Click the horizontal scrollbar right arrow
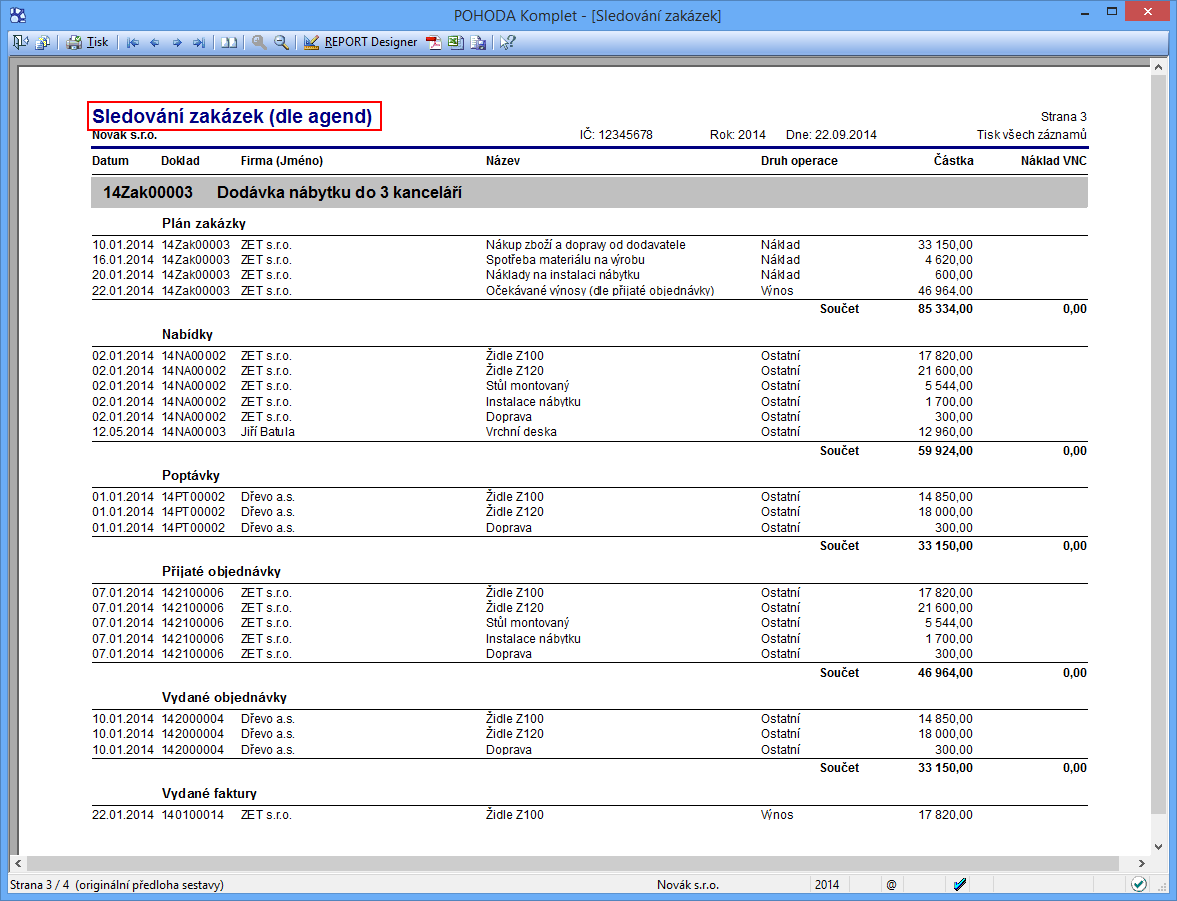Viewport: 1177px width, 901px height. pos(1142,863)
